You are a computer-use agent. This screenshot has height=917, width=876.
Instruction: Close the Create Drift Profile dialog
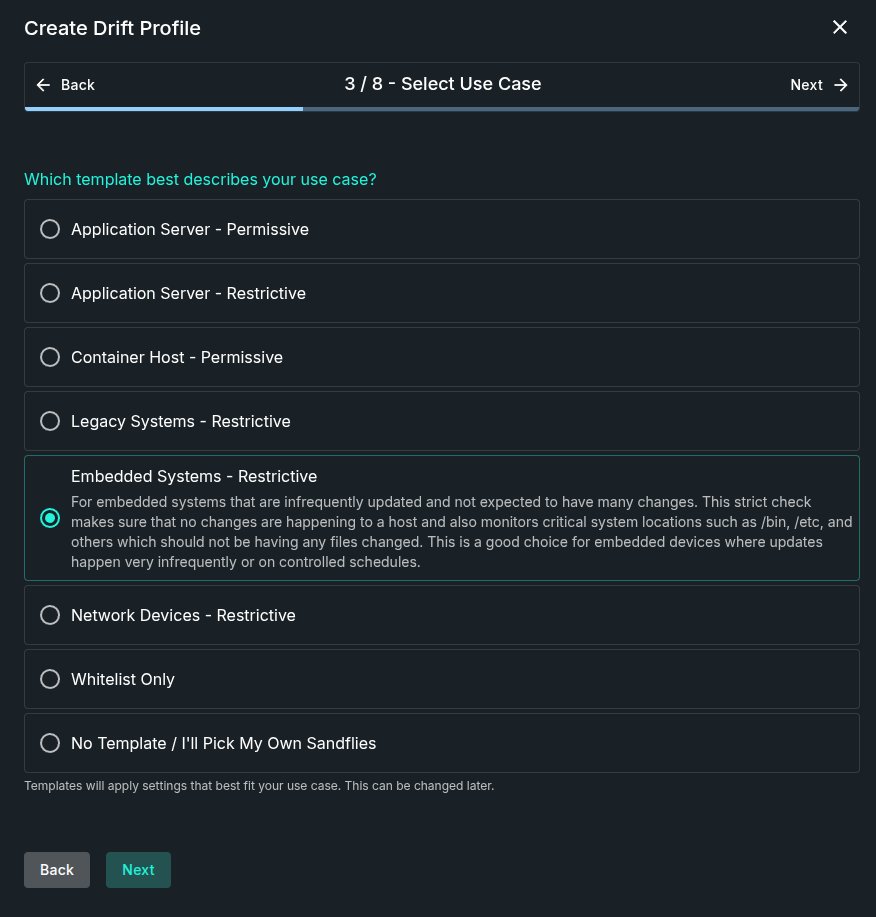click(839, 27)
